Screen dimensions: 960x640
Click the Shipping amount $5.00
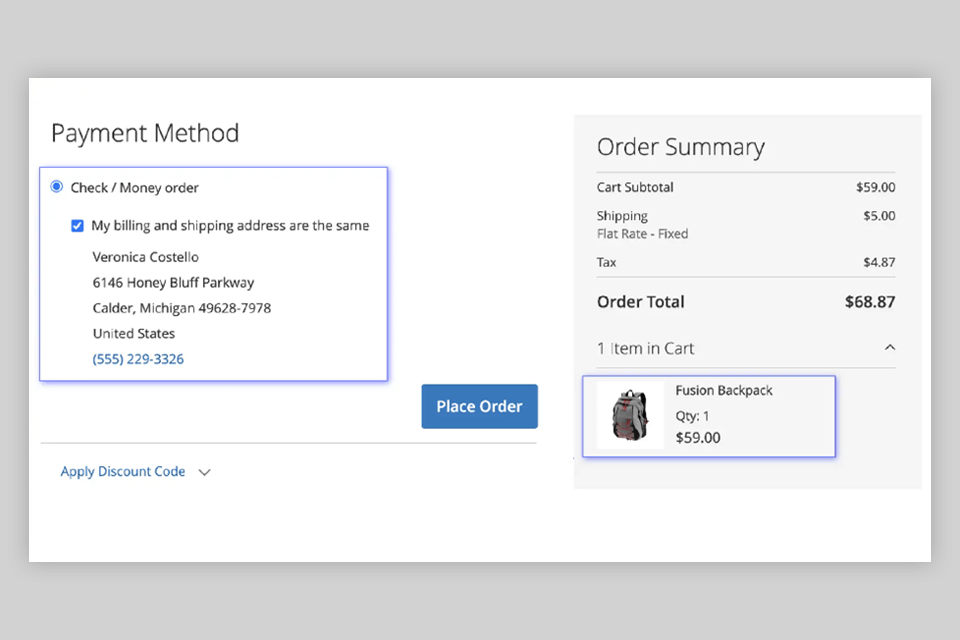pyautogui.click(x=879, y=216)
